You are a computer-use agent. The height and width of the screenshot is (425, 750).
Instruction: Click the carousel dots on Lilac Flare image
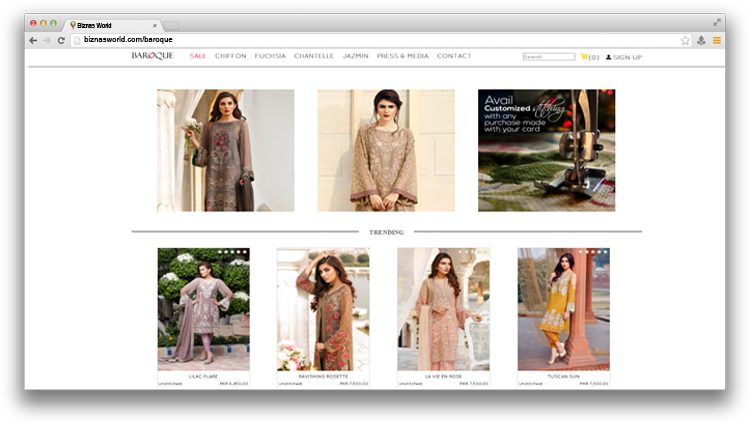pos(232,252)
